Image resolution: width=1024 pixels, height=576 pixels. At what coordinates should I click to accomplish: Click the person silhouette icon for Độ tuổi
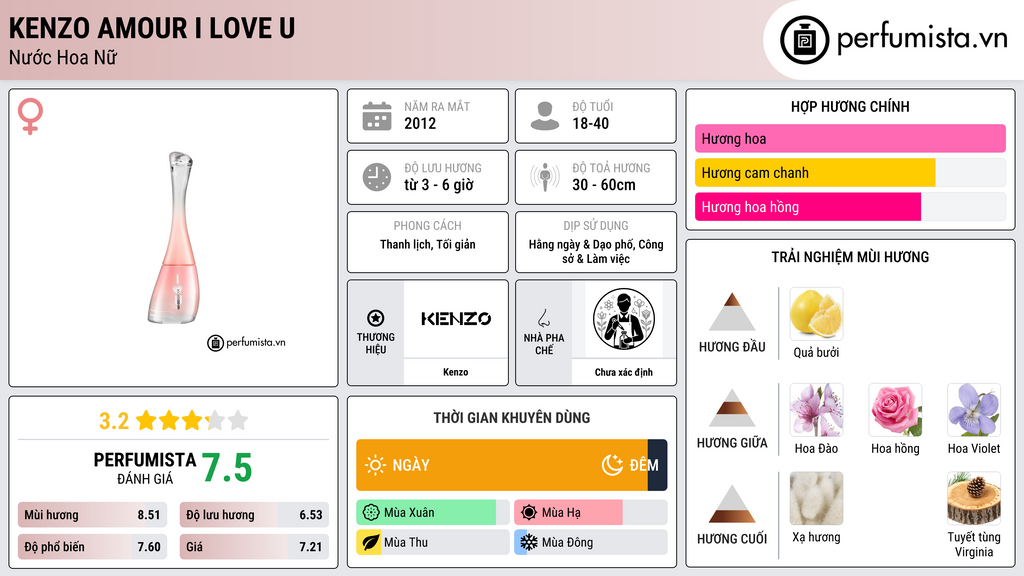[x=545, y=116]
